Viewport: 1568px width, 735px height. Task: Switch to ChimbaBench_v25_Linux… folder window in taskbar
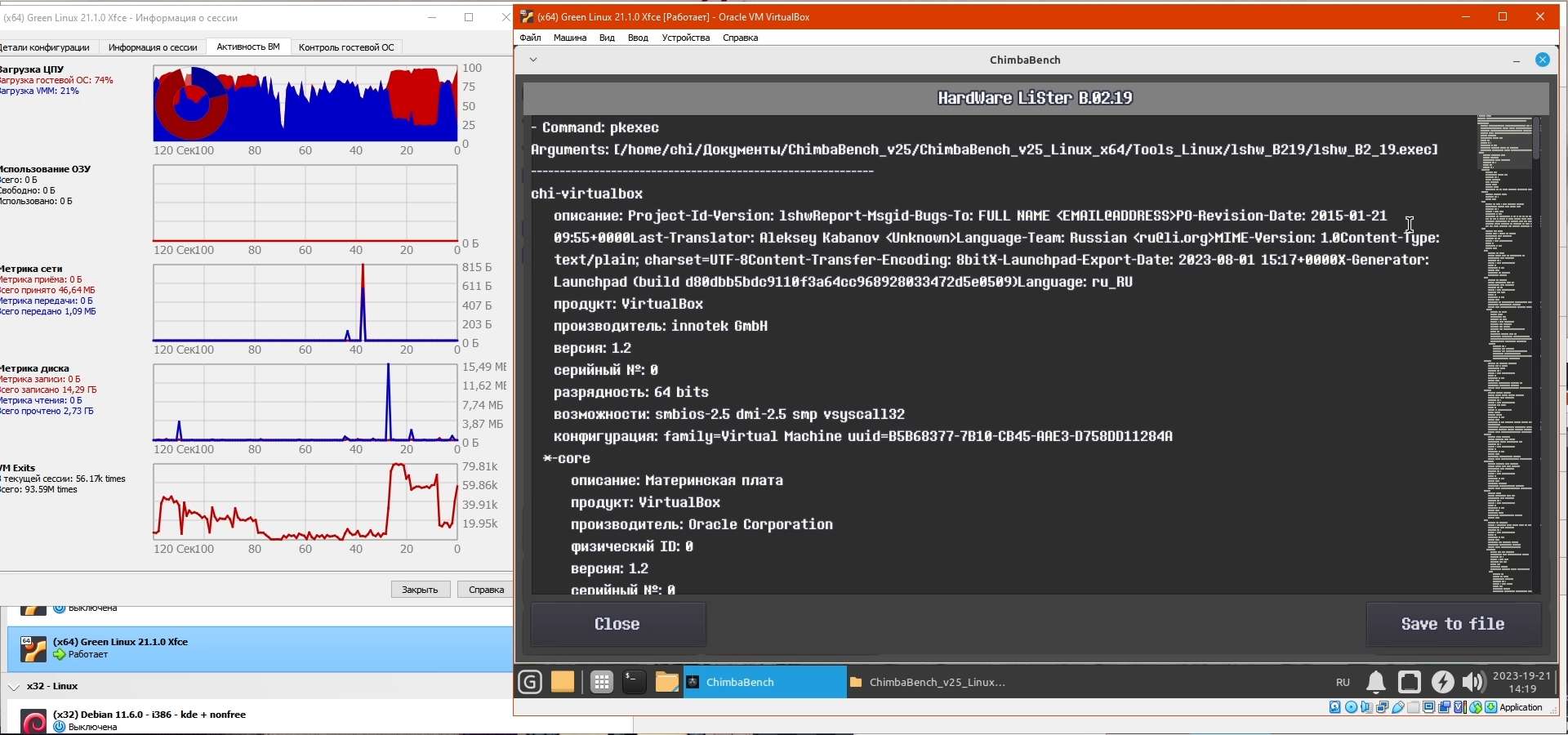click(928, 682)
